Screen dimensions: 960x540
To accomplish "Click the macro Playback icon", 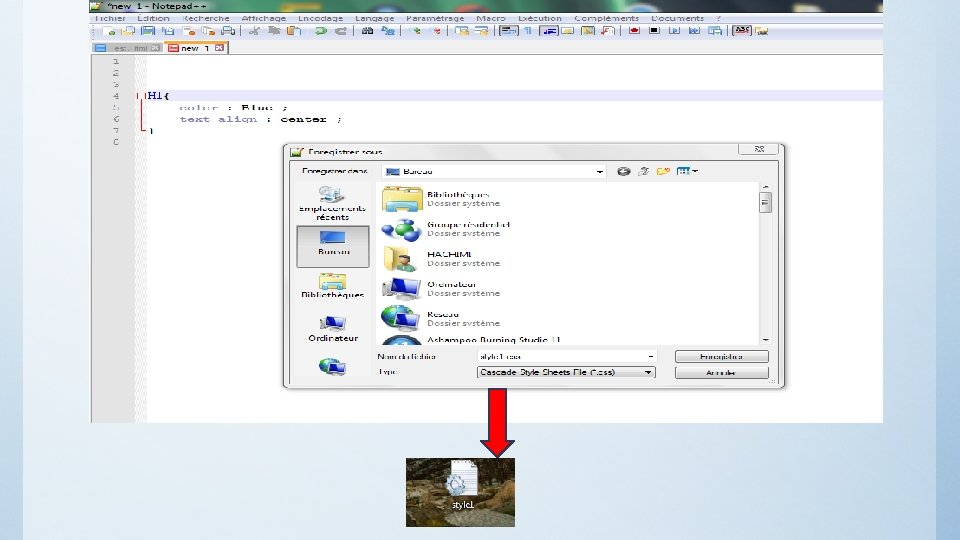I will coord(674,31).
